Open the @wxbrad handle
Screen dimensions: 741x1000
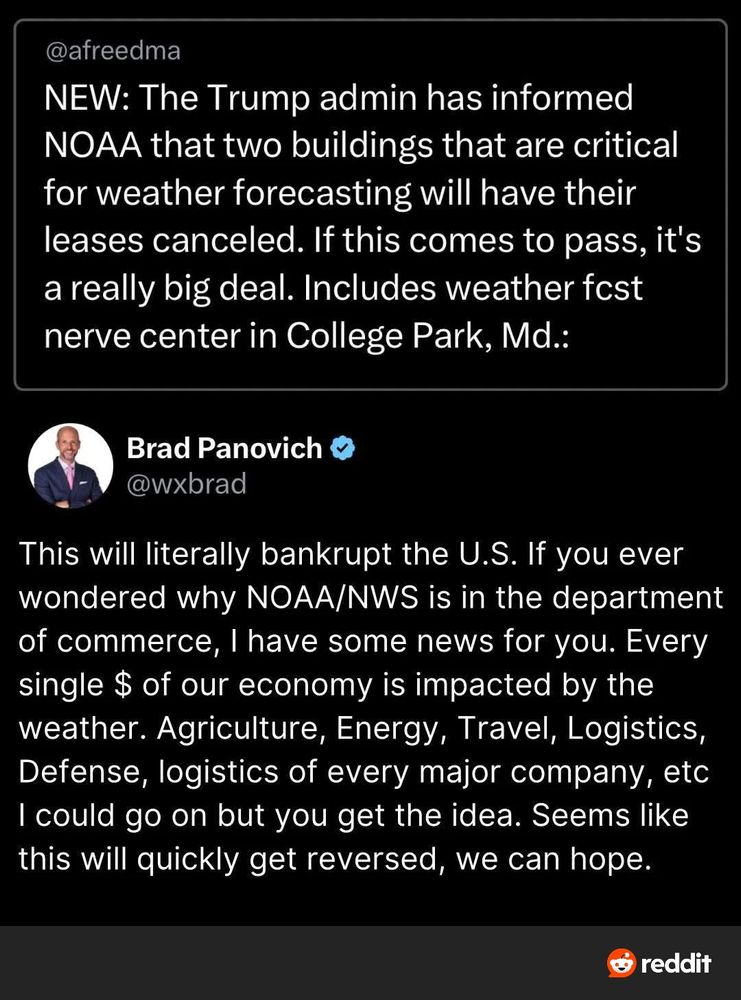coord(186,484)
